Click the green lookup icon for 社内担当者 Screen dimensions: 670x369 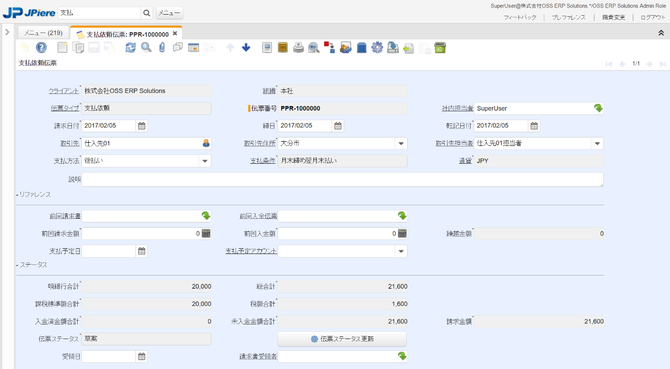click(x=598, y=108)
